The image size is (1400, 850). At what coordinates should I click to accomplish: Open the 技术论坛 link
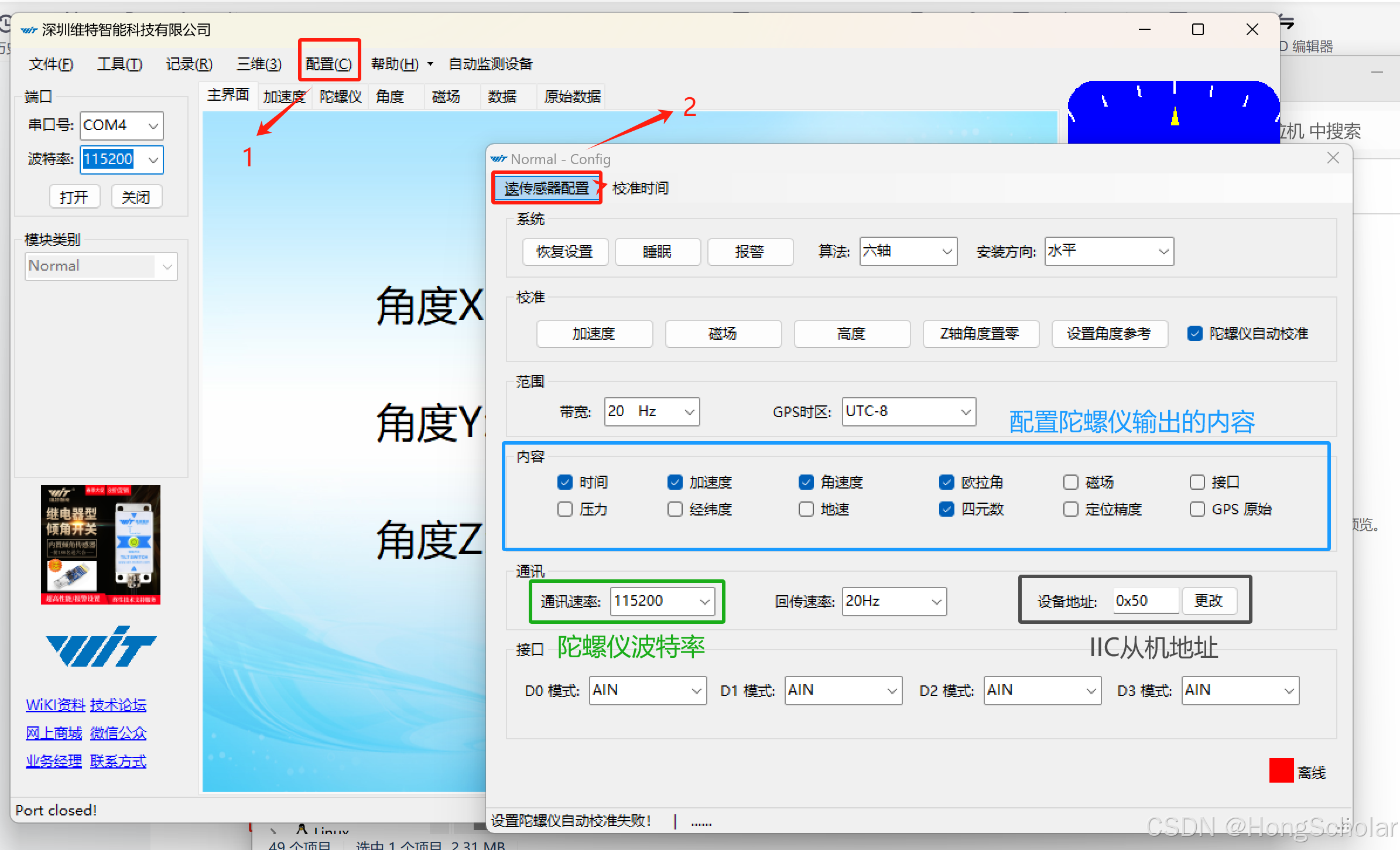(118, 705)
